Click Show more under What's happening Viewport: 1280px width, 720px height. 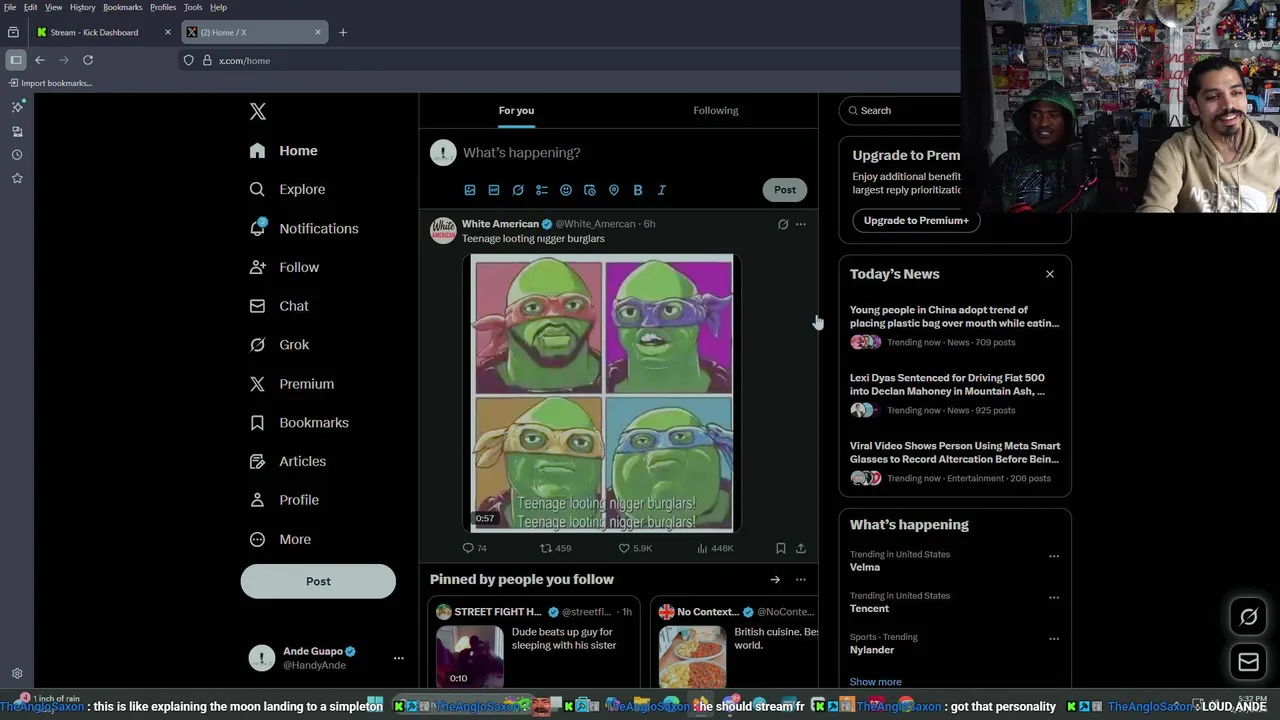(875, 682)
